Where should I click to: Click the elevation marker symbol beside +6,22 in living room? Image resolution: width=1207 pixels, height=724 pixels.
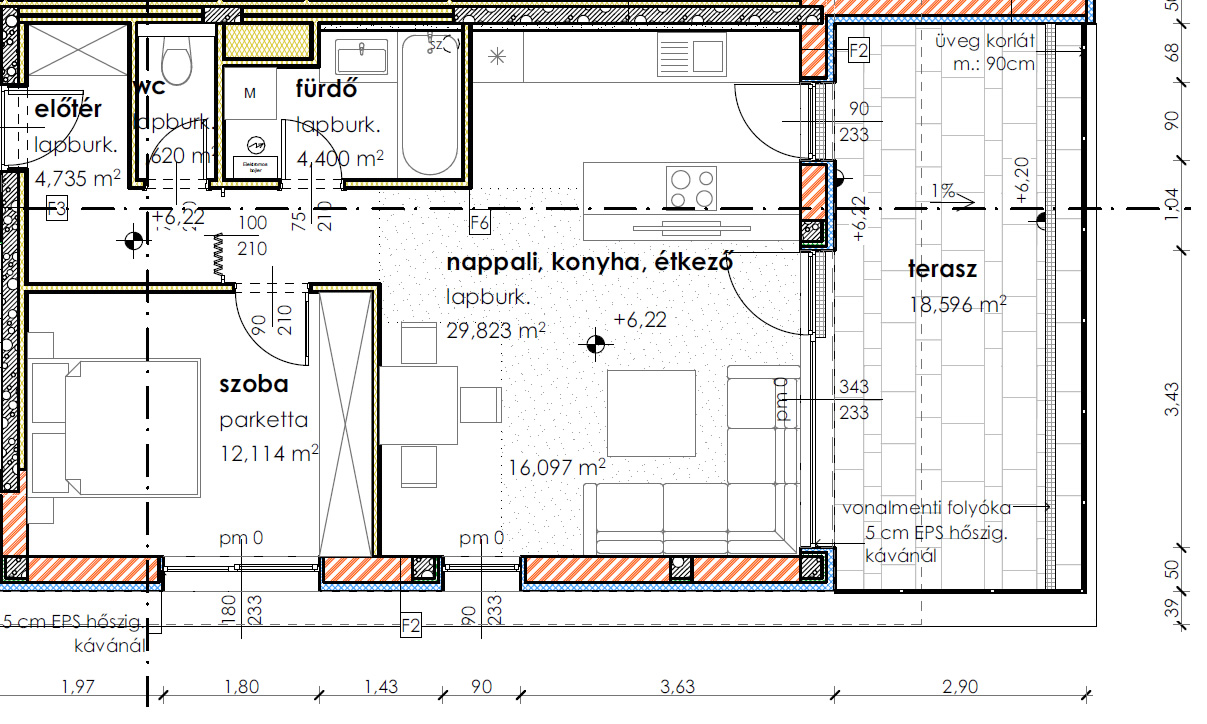pyautogui.click(x=596, y=344)
